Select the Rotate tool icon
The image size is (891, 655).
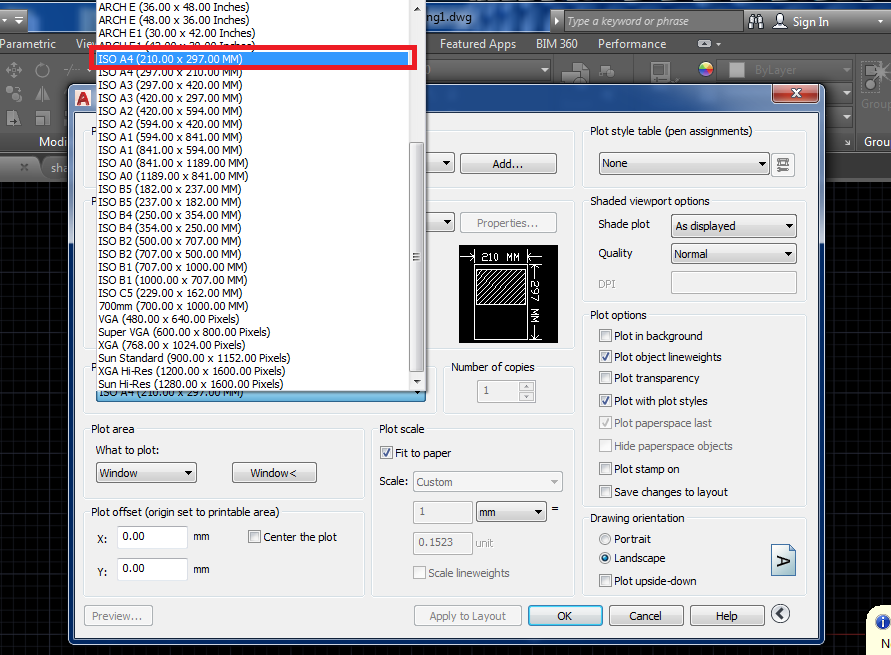(43, 70)
